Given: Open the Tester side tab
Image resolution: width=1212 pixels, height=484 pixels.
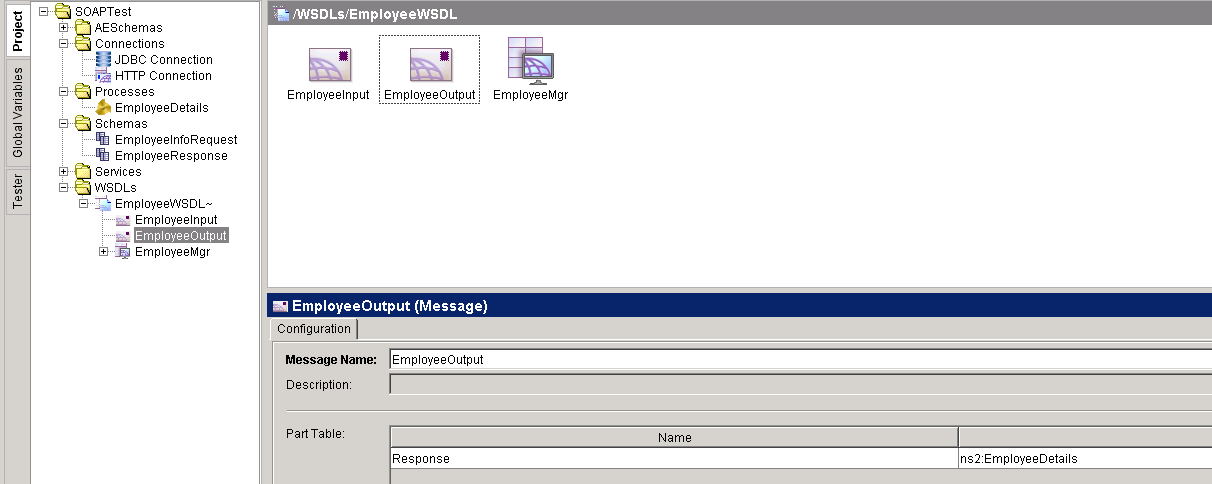Looking at the screenshot, I should (17, 191).
